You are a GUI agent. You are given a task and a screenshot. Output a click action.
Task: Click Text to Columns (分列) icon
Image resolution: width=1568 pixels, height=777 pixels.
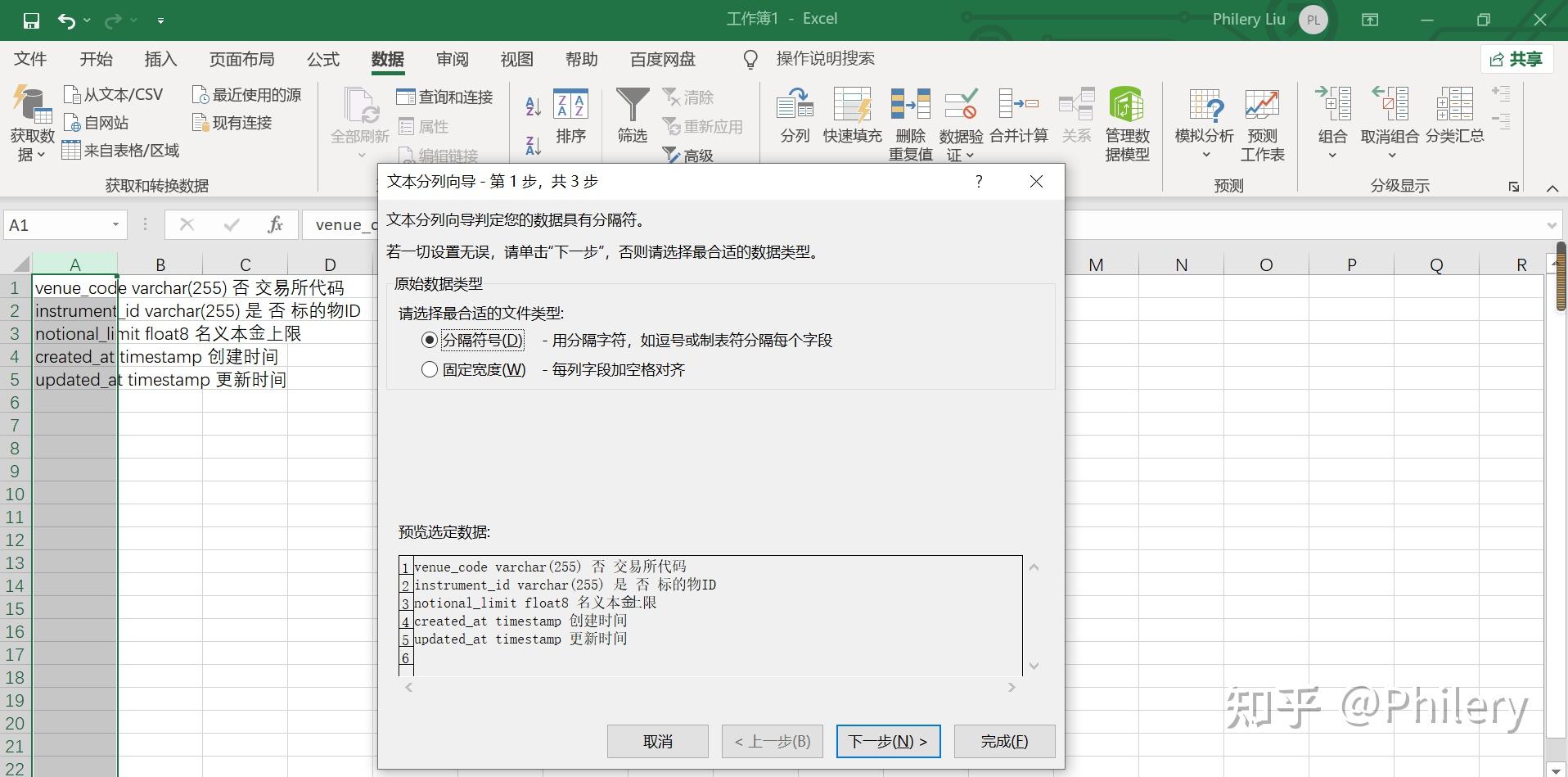pyautogui.click(x=795, y=116)
